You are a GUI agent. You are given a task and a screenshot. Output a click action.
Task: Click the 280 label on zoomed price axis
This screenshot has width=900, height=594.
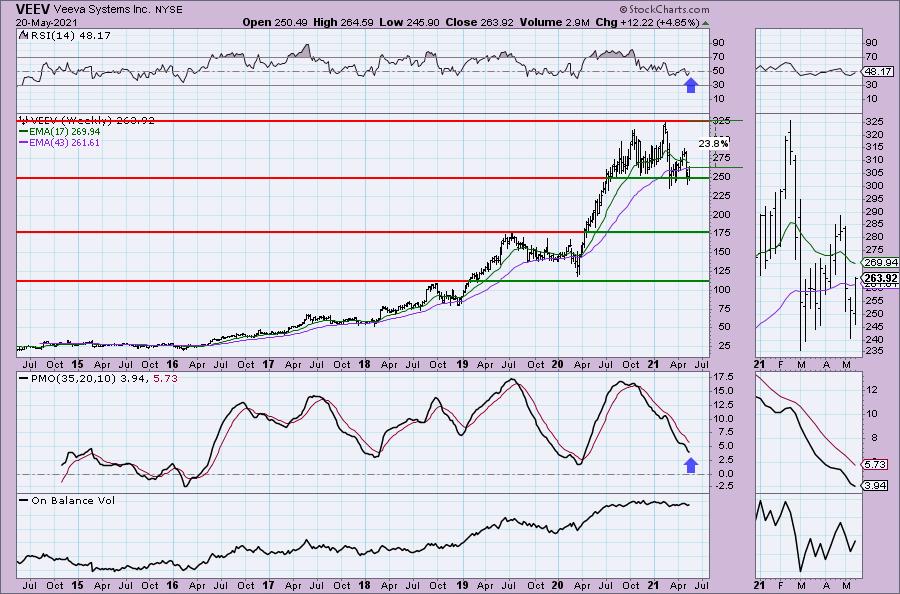874,237
